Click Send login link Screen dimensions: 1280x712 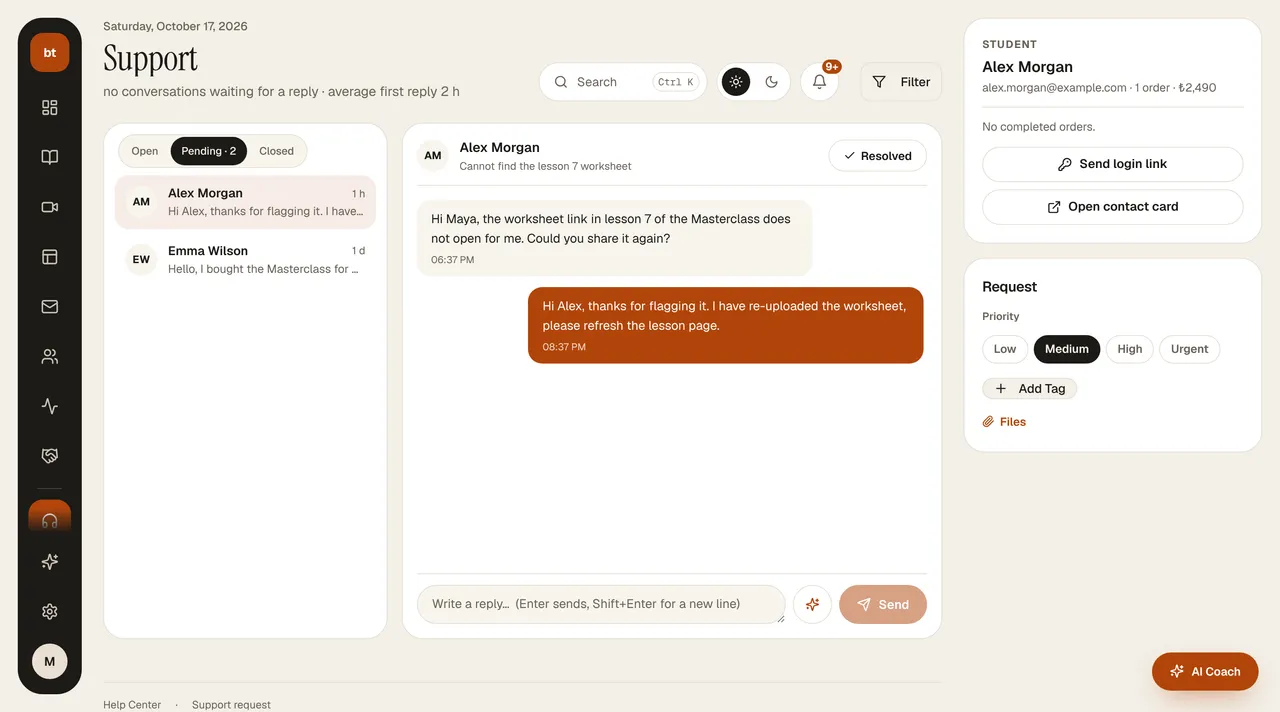[x=1113, y=164]
